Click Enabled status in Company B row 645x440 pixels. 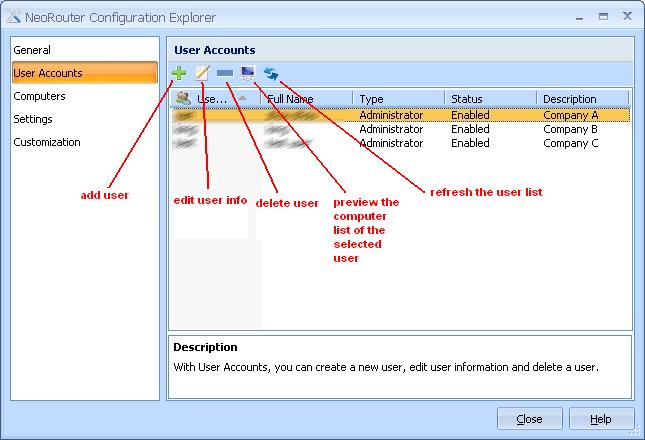pos(470,129)
